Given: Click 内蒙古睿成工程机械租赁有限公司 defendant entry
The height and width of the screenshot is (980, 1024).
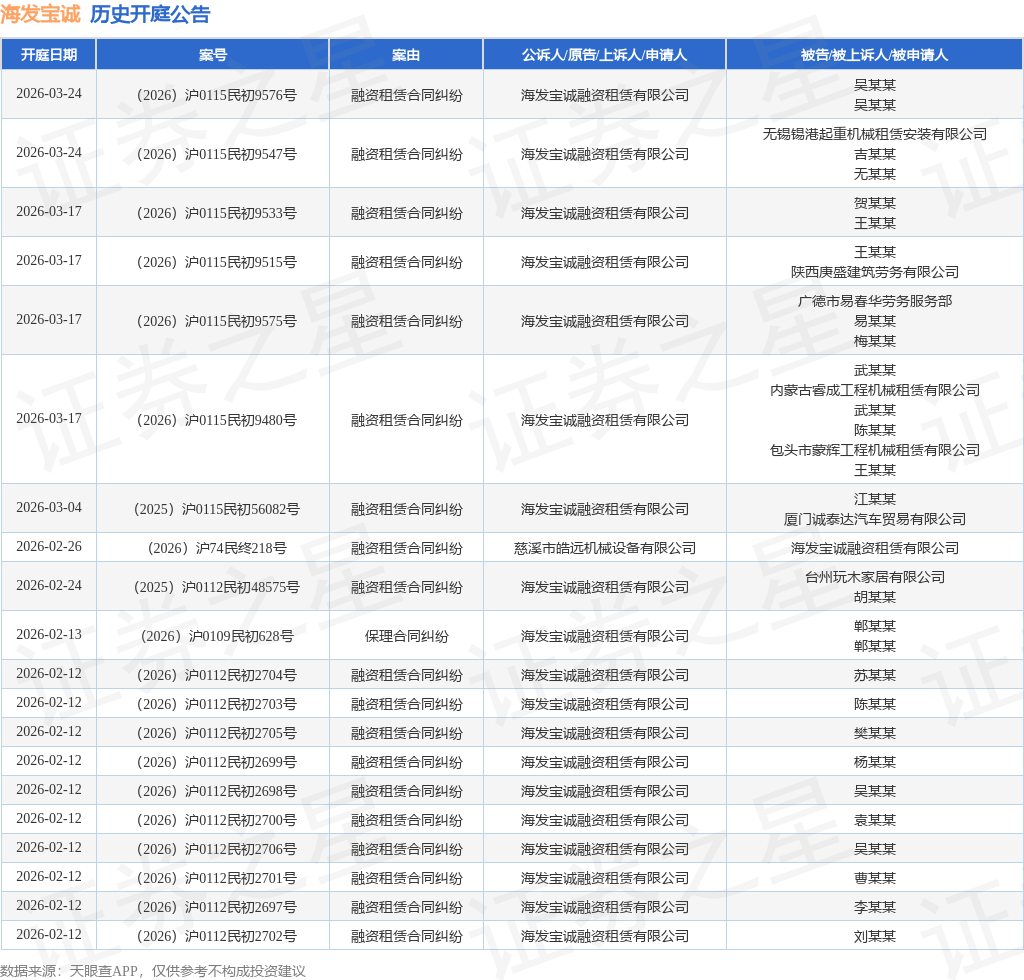Looking at the screenshot, I should click(874, 390).
